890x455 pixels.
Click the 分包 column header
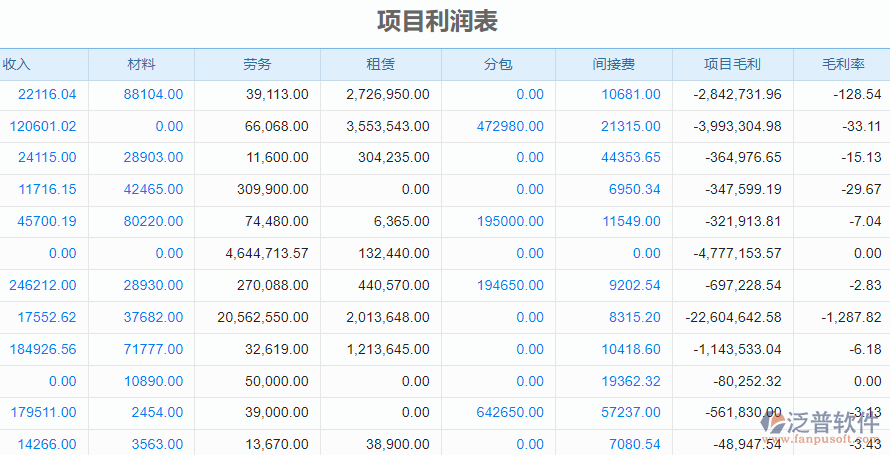click(x=498, y=64)
